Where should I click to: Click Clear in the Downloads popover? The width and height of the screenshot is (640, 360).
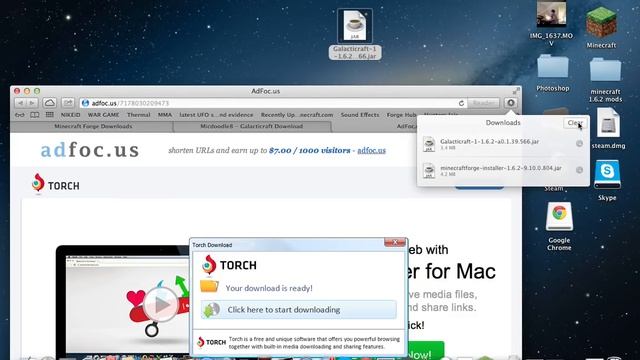pos(575,123)
